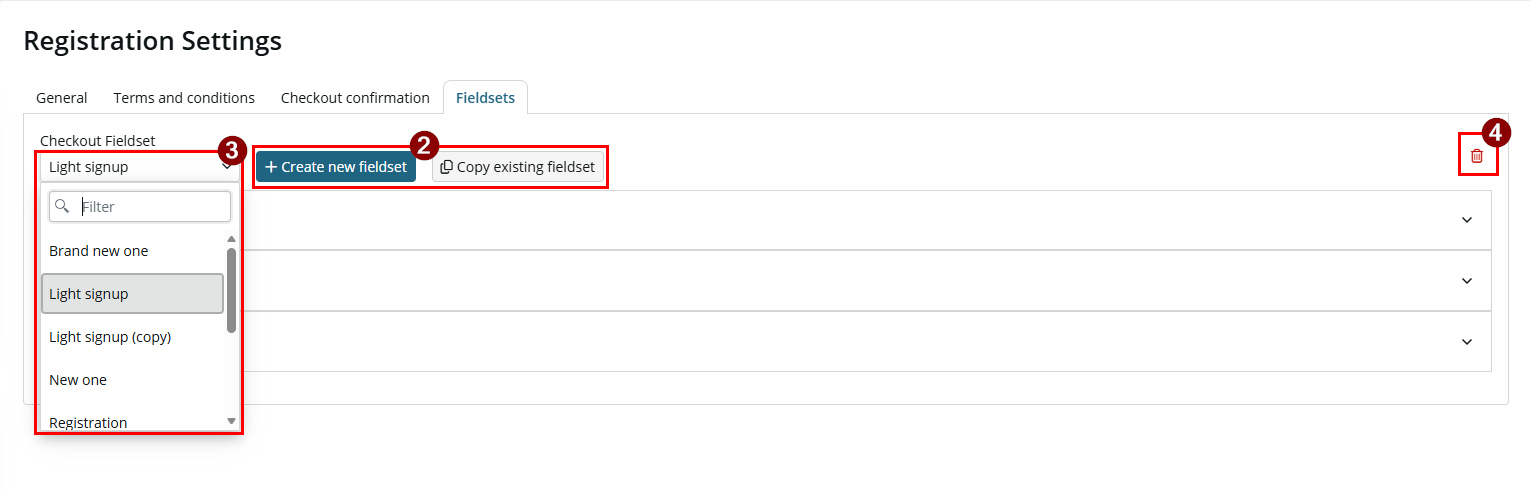Click the magnifier icon in the filter box
Screen dimensions: 1531x491
[x=63, y=206]
